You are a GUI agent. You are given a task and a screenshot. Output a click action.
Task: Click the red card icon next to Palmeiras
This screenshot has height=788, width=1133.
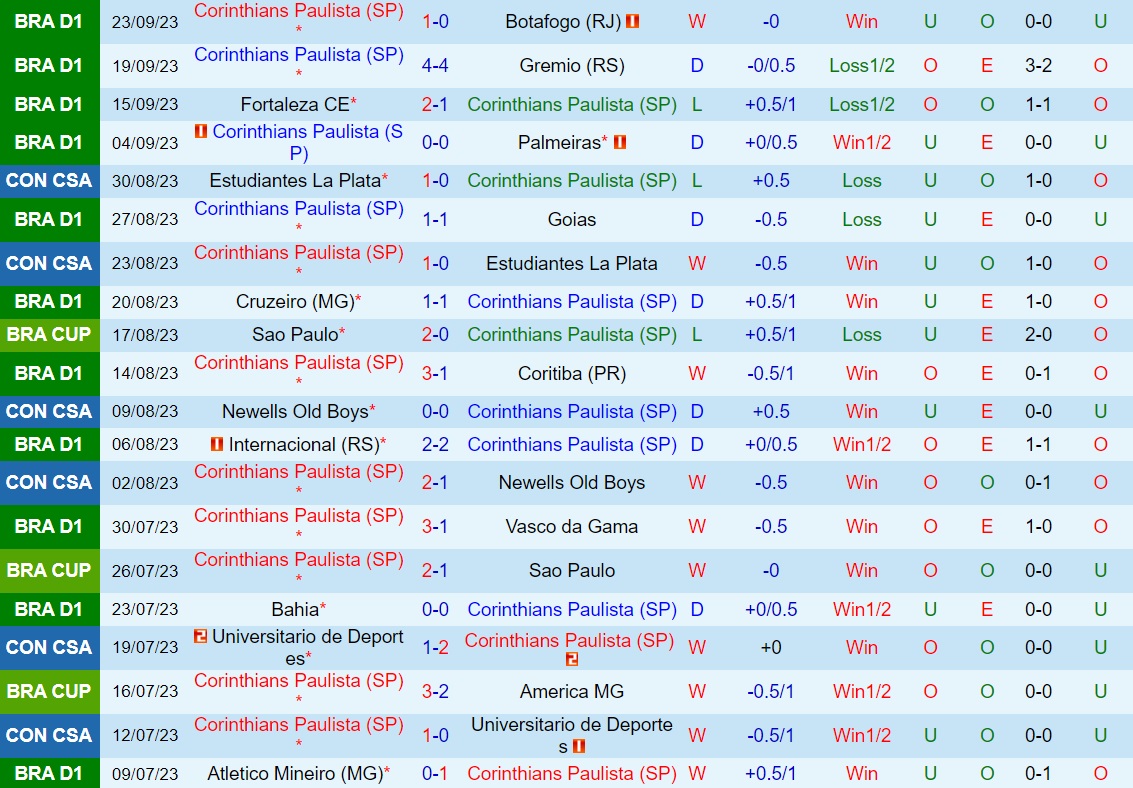pyautogui.click(x=619, y=142)
